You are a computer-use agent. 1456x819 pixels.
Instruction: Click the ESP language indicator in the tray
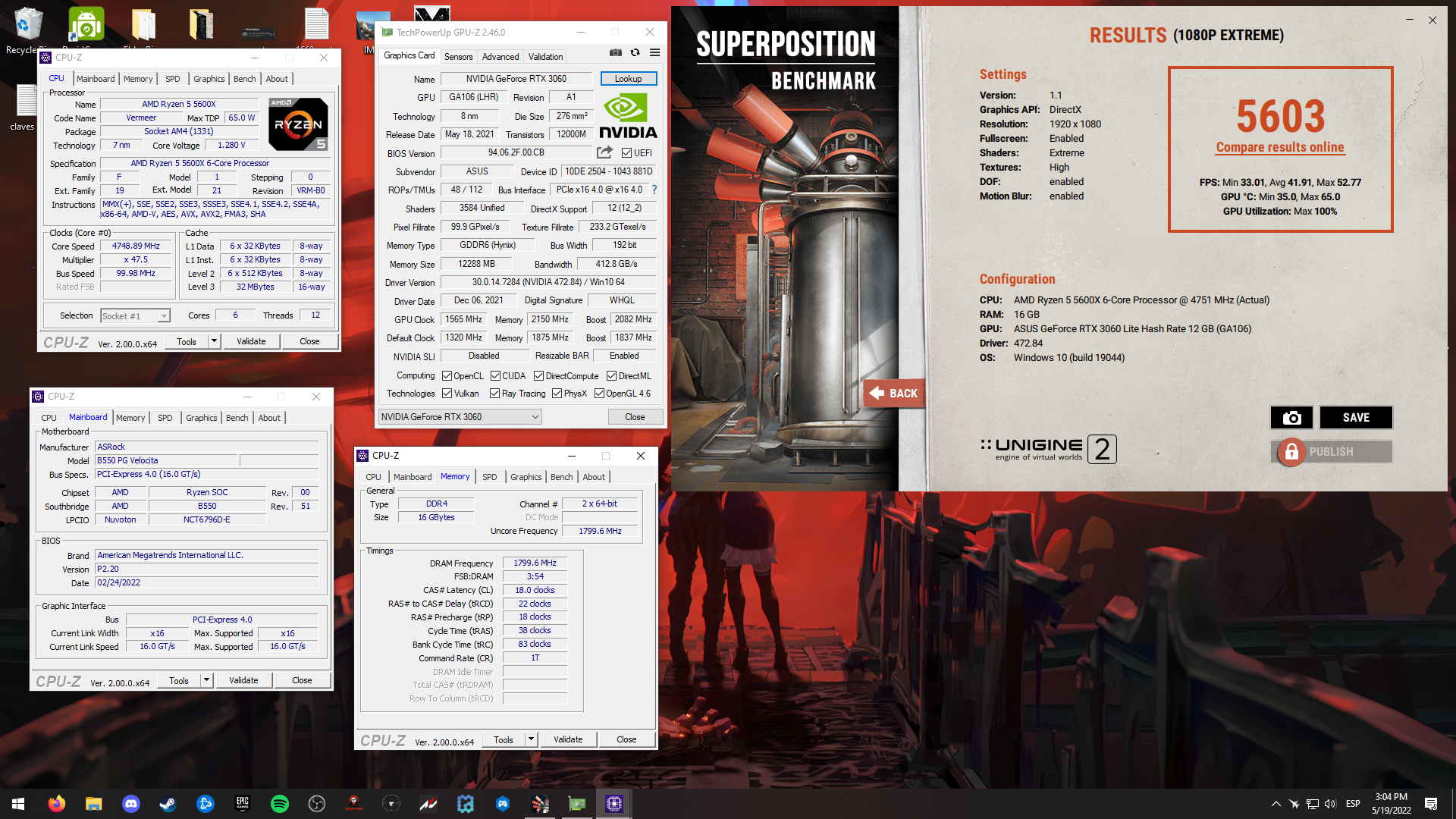point(1353,804)
